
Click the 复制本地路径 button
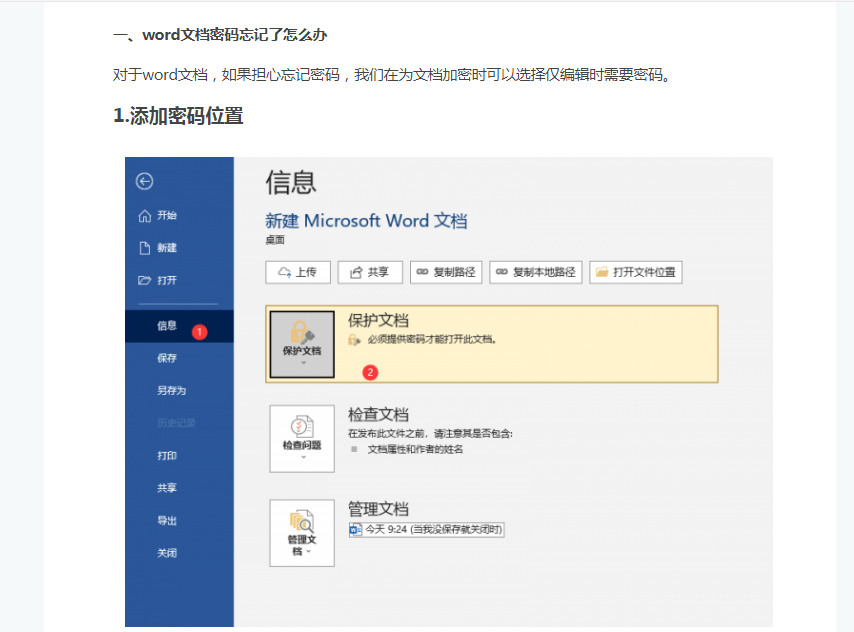(535, 271)
